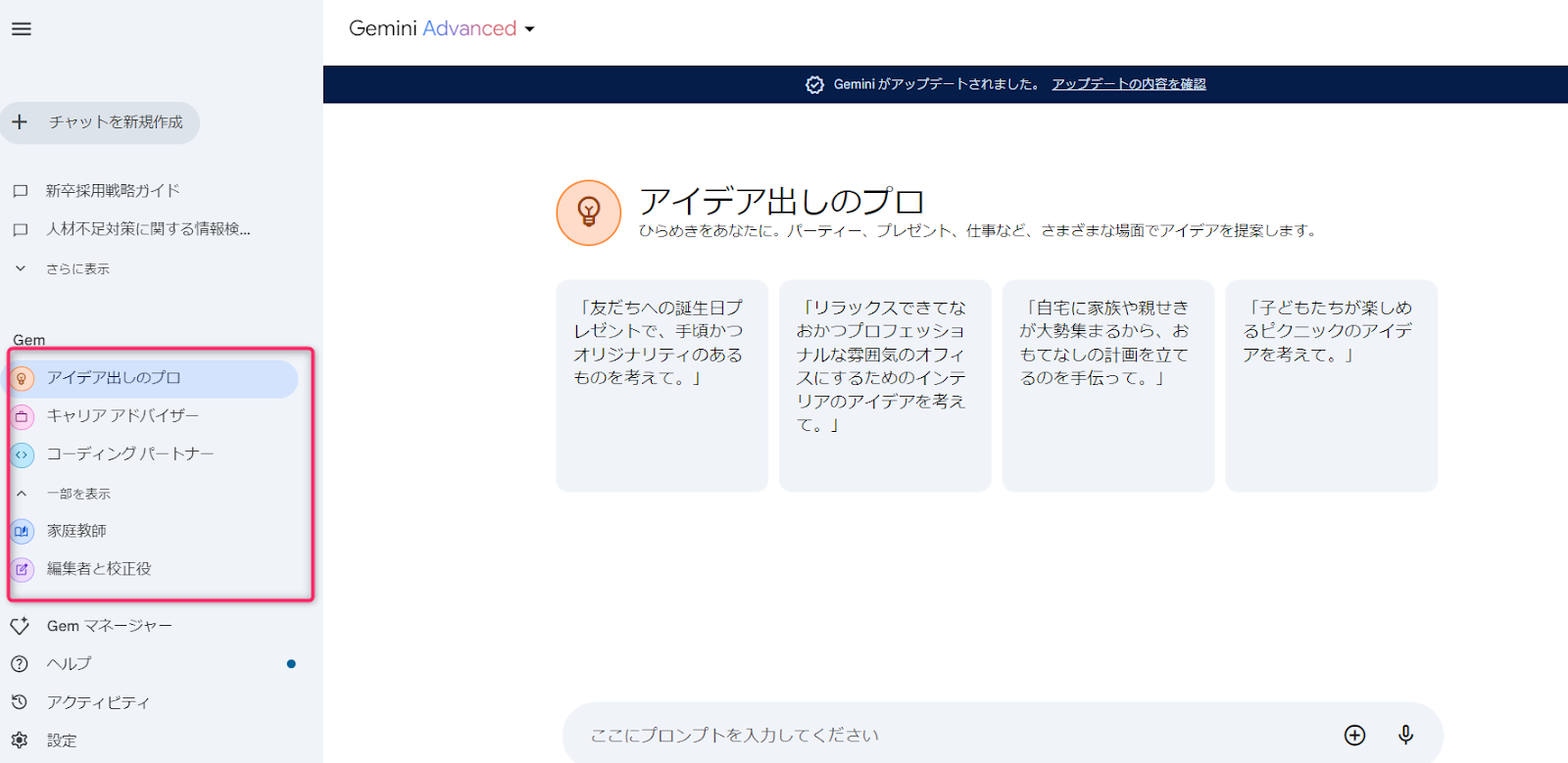
Task: Click the microphone voice input icon
Action: pyautogui.click(x=1405, y=735)
